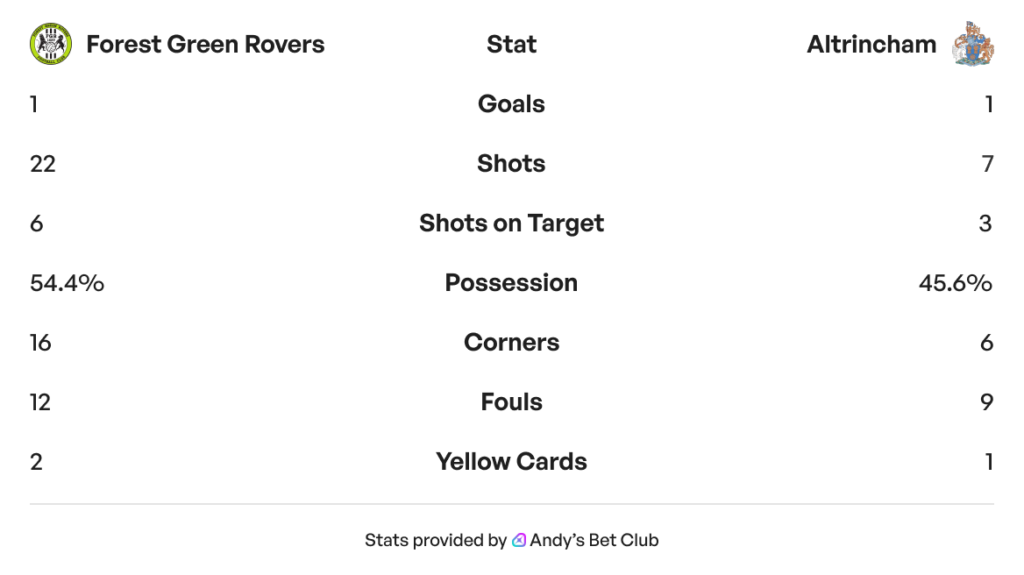1024x575 pixels.
Task: Click the Shots stat label
Action: point(511,163)
